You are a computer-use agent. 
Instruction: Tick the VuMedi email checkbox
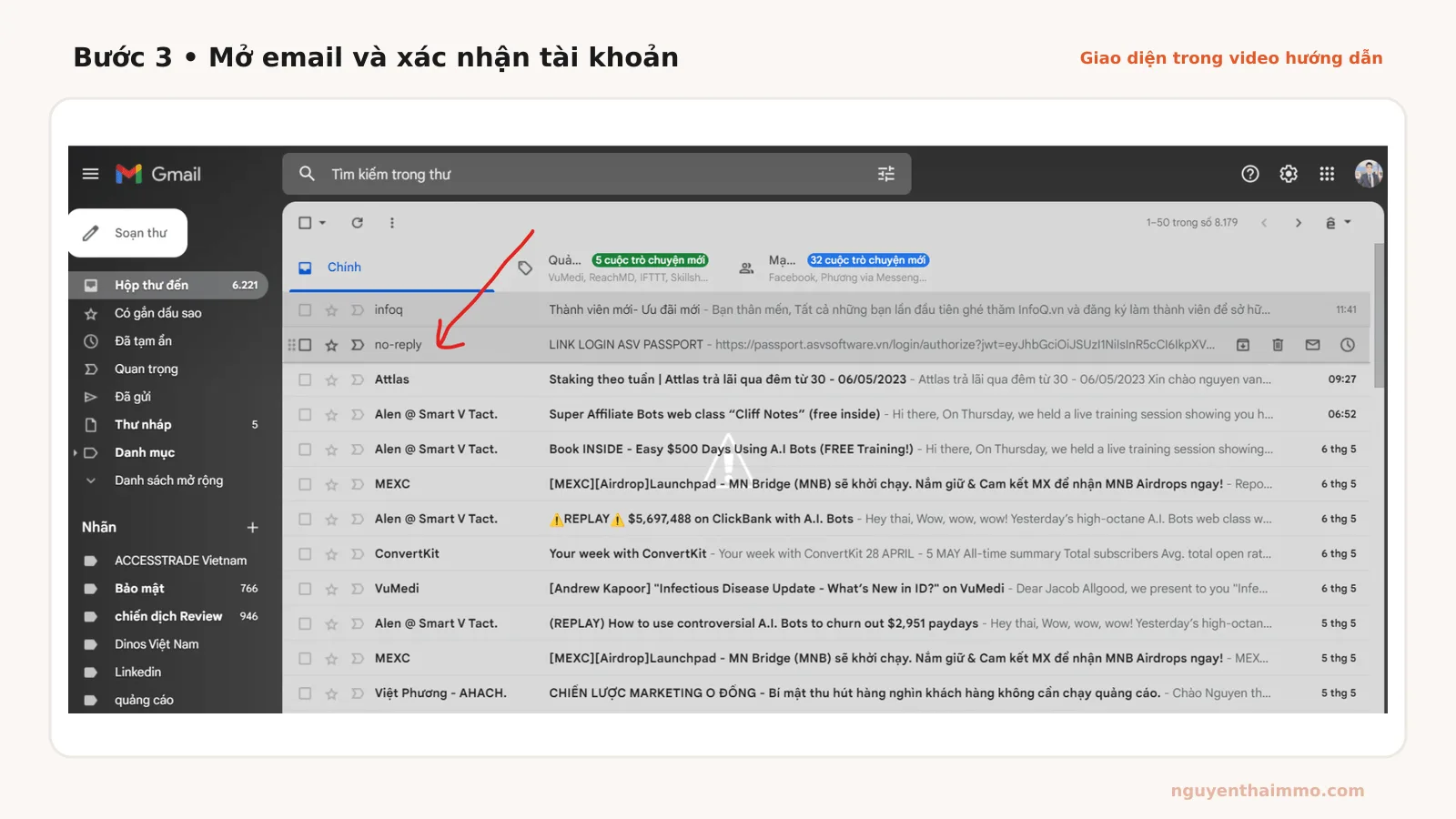[305, 589]
